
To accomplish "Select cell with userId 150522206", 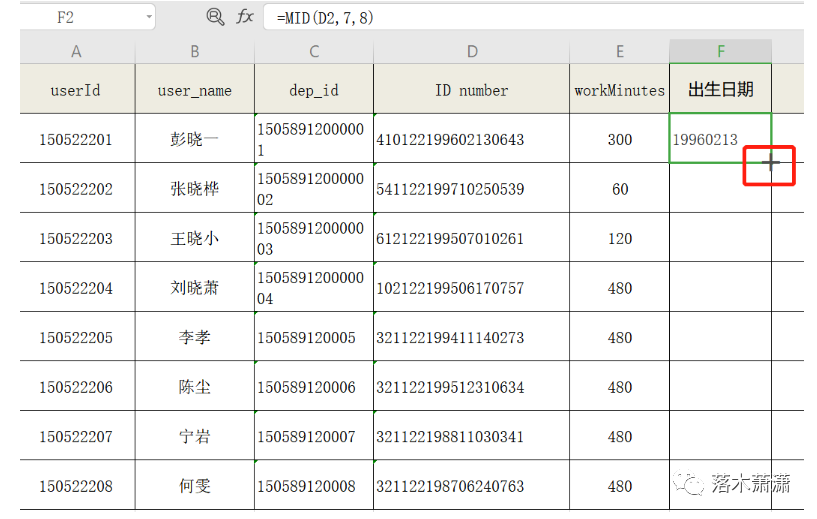I will 77,386.
